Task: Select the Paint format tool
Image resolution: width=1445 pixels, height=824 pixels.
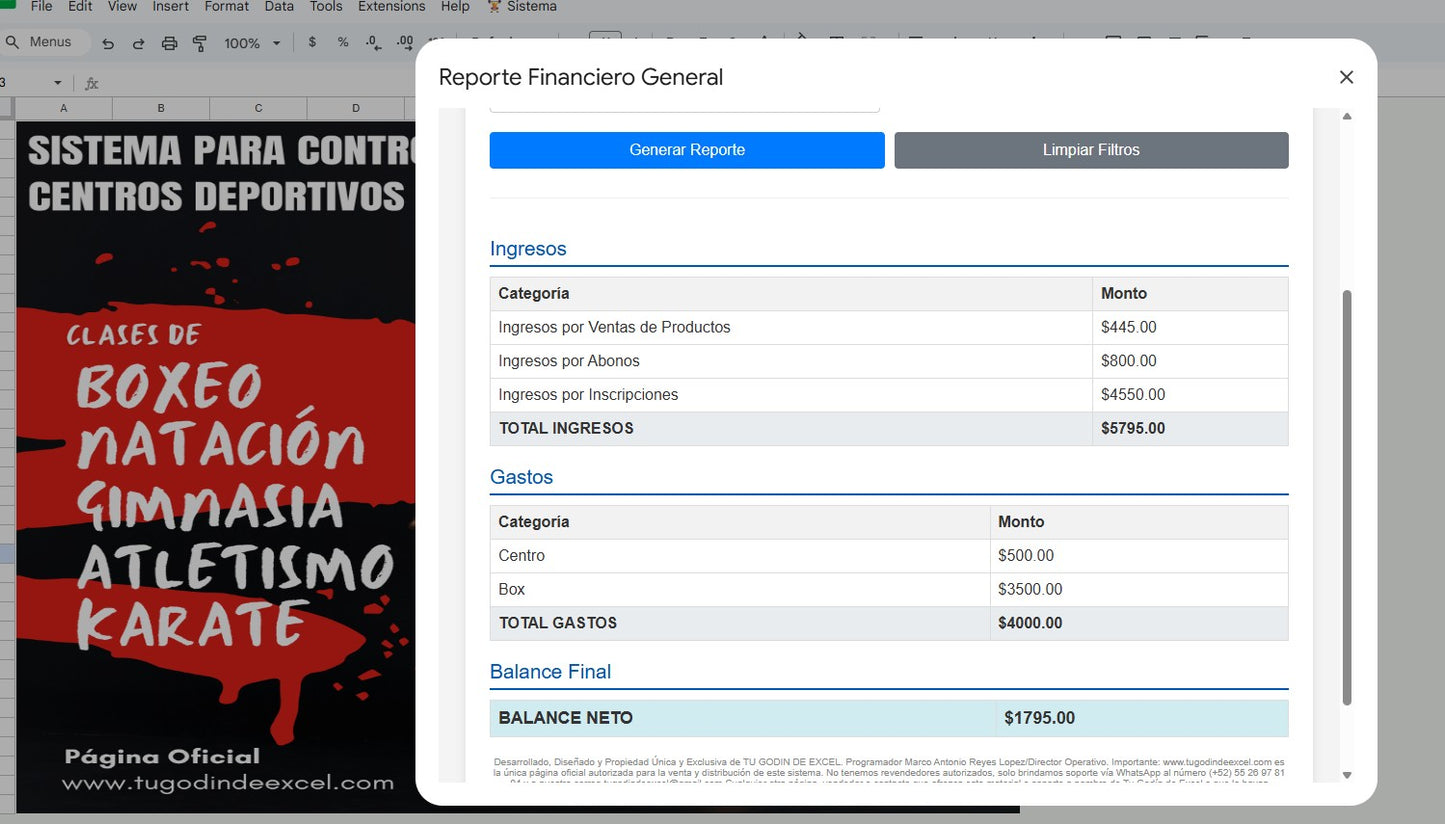Action: point(199,42)
